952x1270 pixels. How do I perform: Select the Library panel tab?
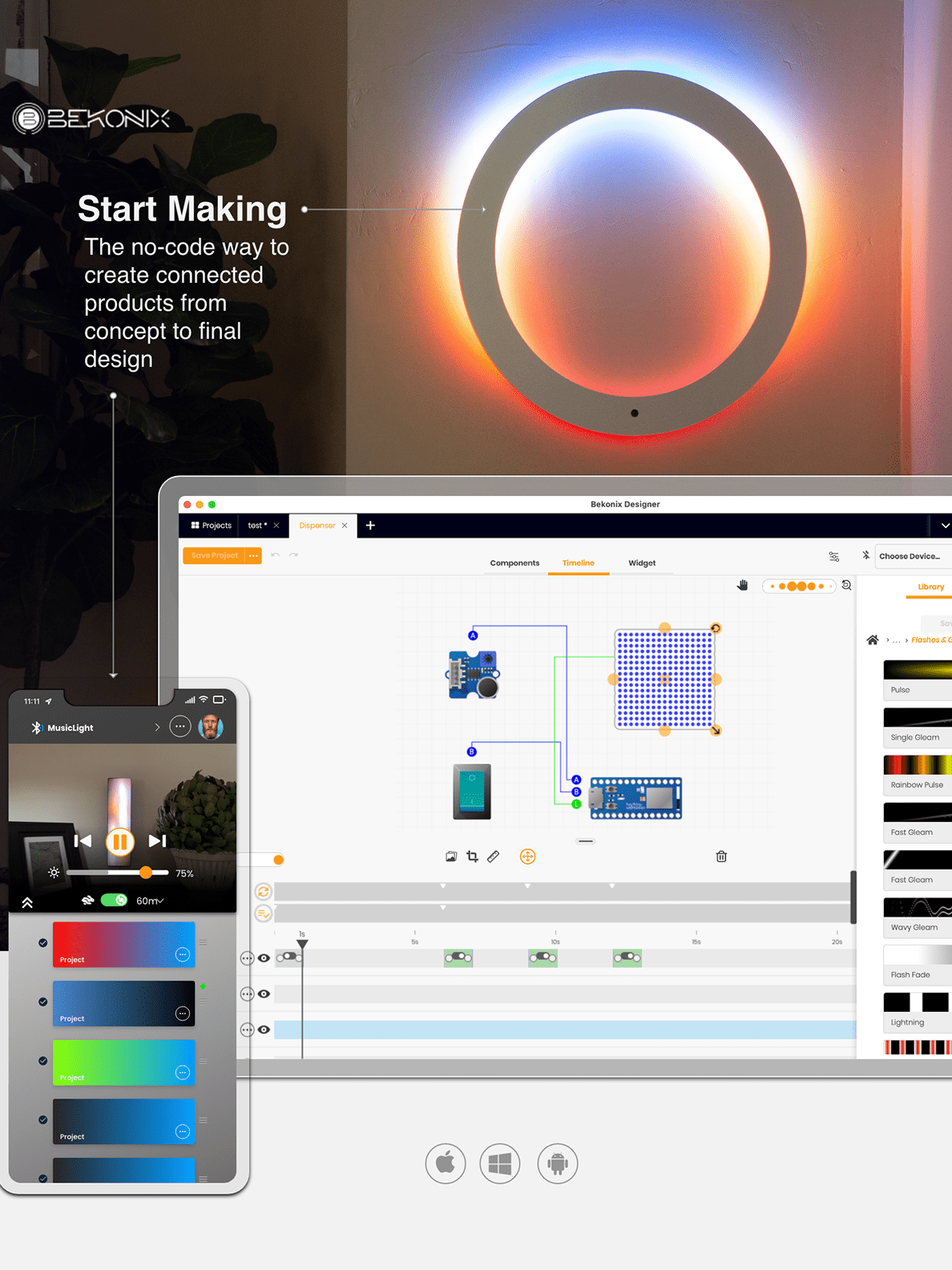coord(930,587)
